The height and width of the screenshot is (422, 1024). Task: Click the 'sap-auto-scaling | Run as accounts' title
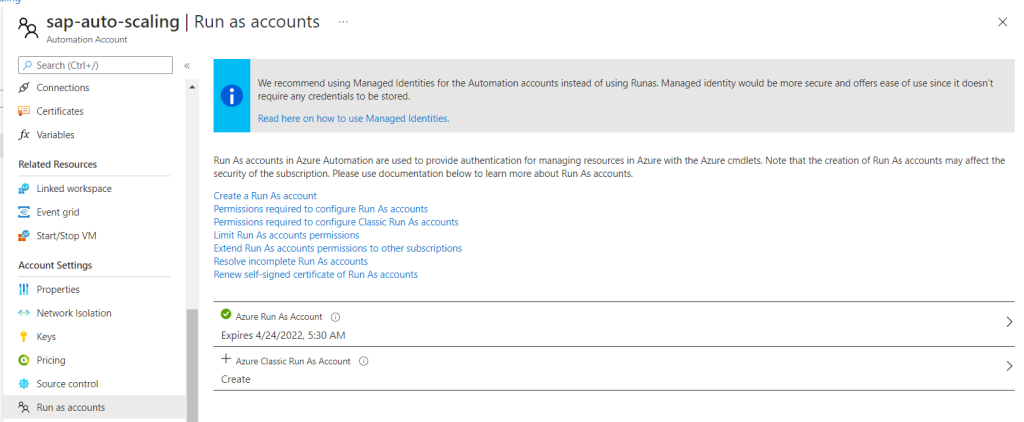(x=183, y=22)
